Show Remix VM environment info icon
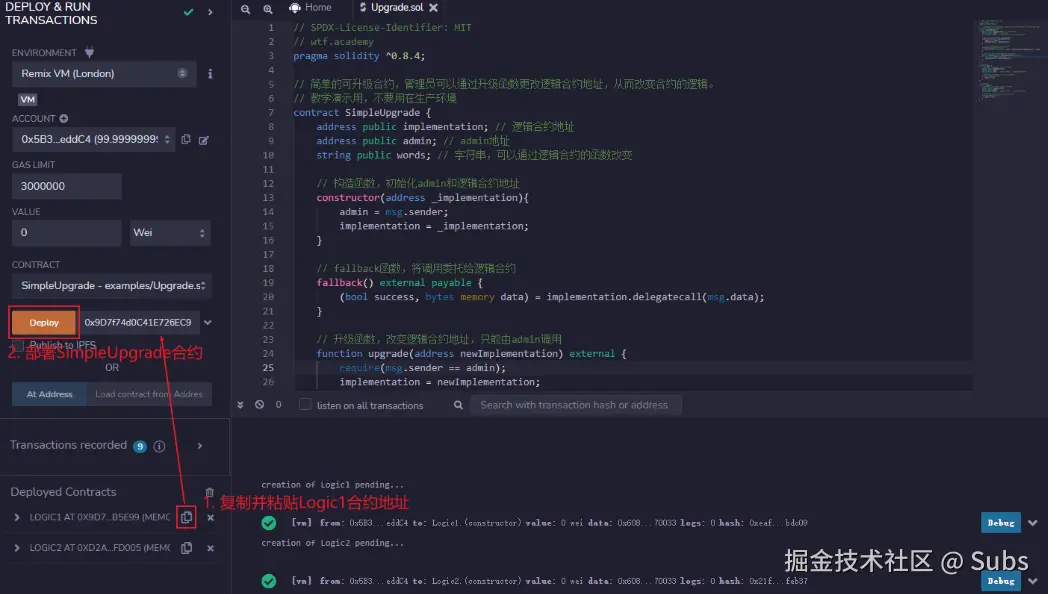The width and height of the screenshot is (1048, 594). (210, 73)
